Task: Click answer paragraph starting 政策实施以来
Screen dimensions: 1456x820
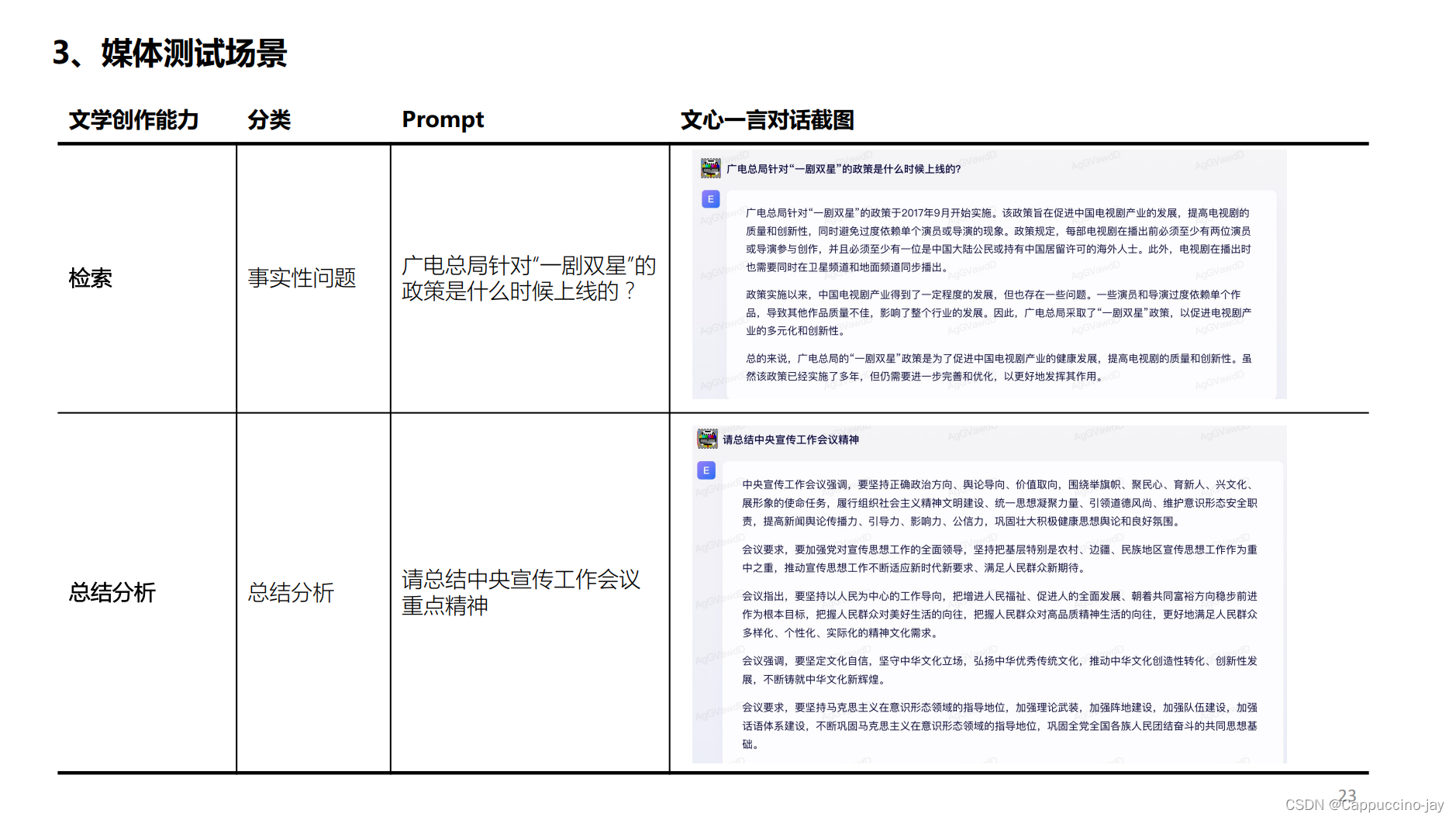Action: tap(999, 312)
